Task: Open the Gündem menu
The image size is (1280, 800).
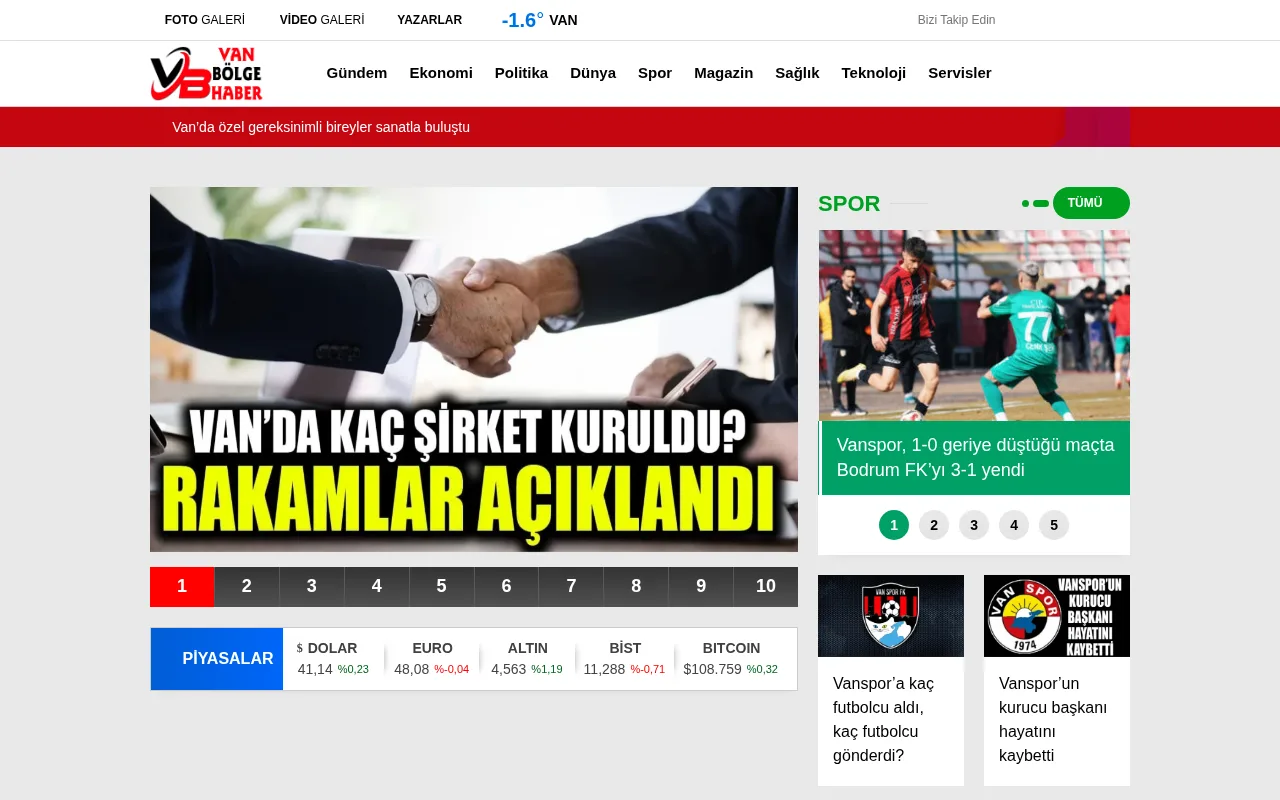Action: pos(357,73)
